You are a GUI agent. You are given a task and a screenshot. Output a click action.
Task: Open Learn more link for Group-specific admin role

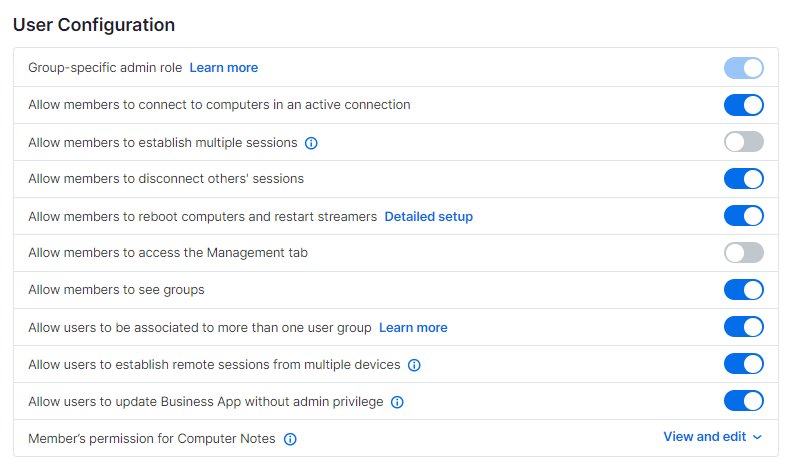(224, 68)
